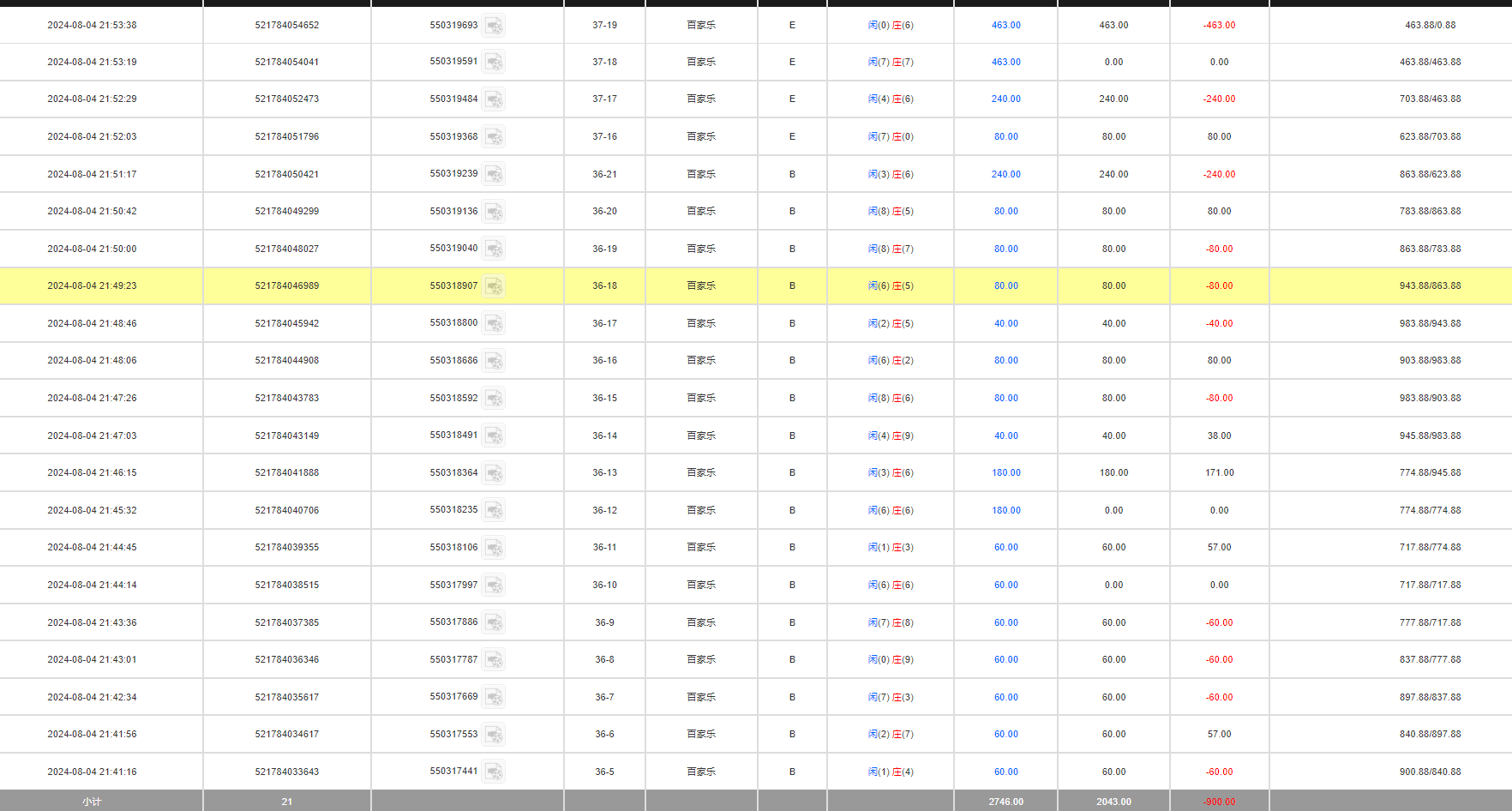Open replay icon in highlighted row 550318907
Image resolution: width=1512 pixels, height=811 pixels.
pyautogui.click(x=493, y=286)
